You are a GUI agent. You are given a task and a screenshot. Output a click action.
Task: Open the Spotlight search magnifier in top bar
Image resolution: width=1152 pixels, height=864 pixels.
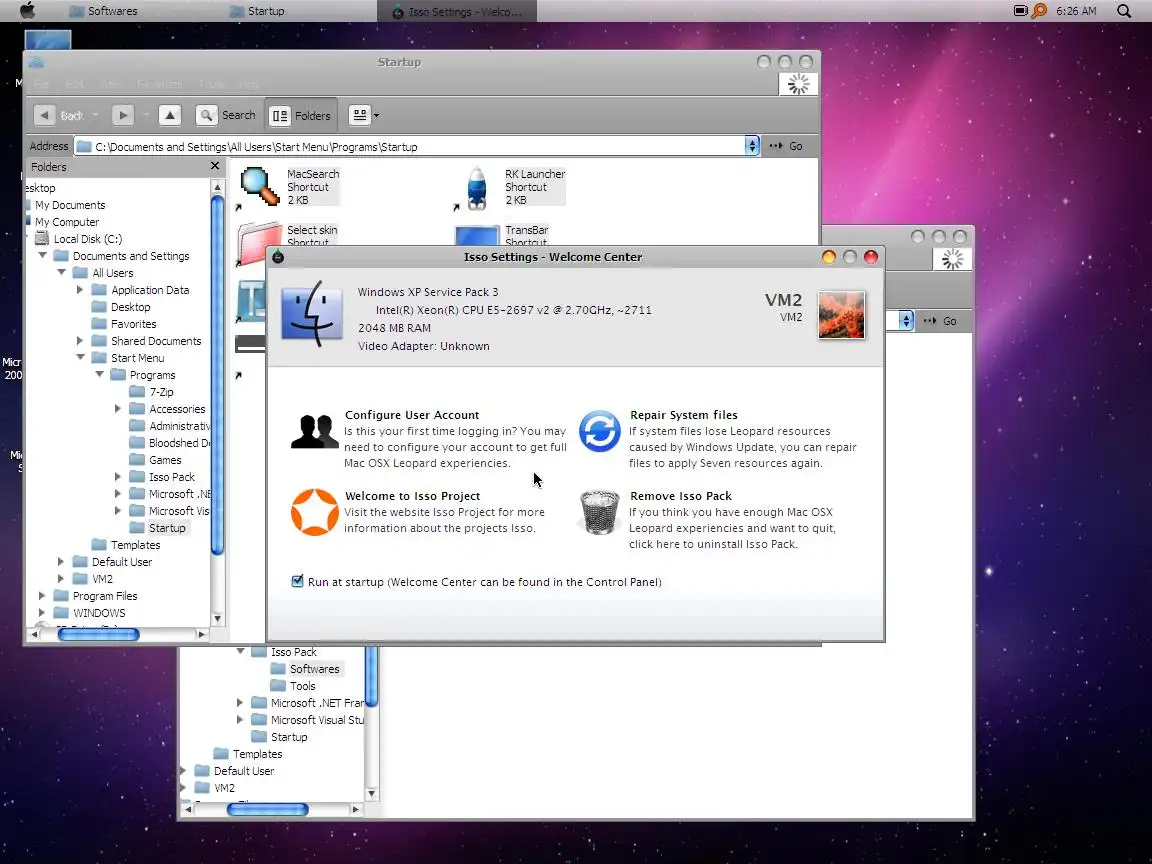click(x=1123, y=11)
